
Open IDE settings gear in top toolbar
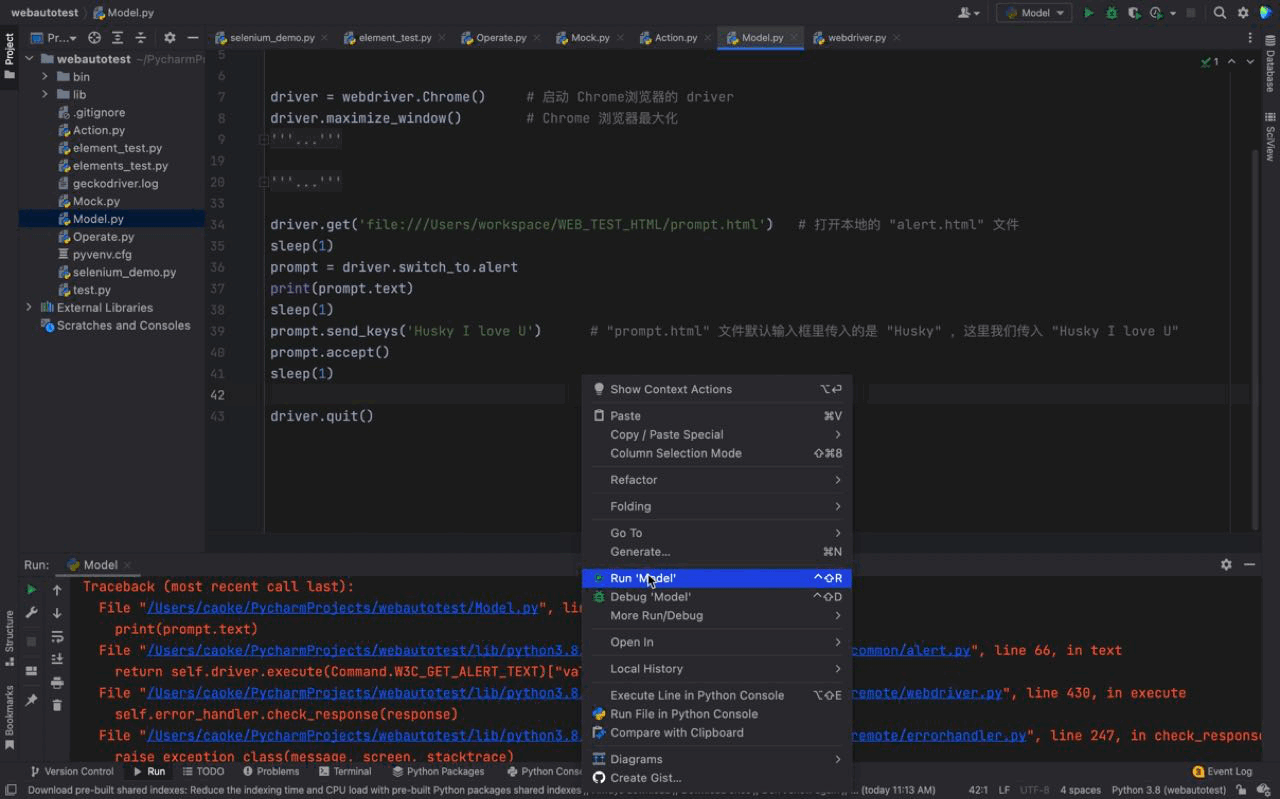click(1243, 13)
